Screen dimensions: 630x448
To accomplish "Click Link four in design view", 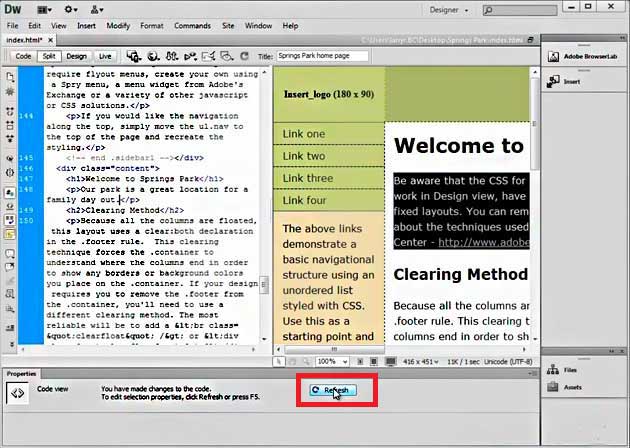I will (x=304, y=200).
